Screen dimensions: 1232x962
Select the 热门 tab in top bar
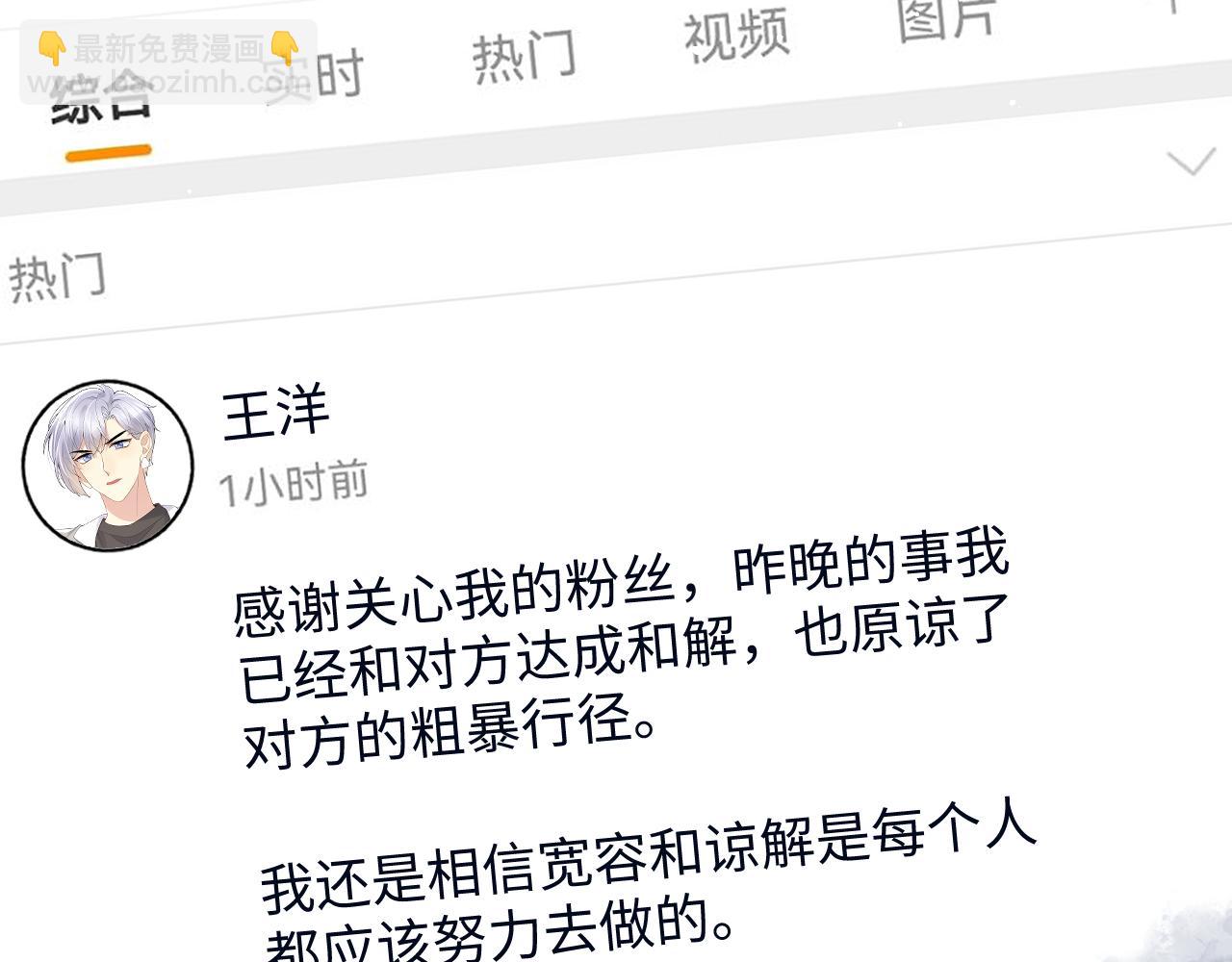click(525, 55)
